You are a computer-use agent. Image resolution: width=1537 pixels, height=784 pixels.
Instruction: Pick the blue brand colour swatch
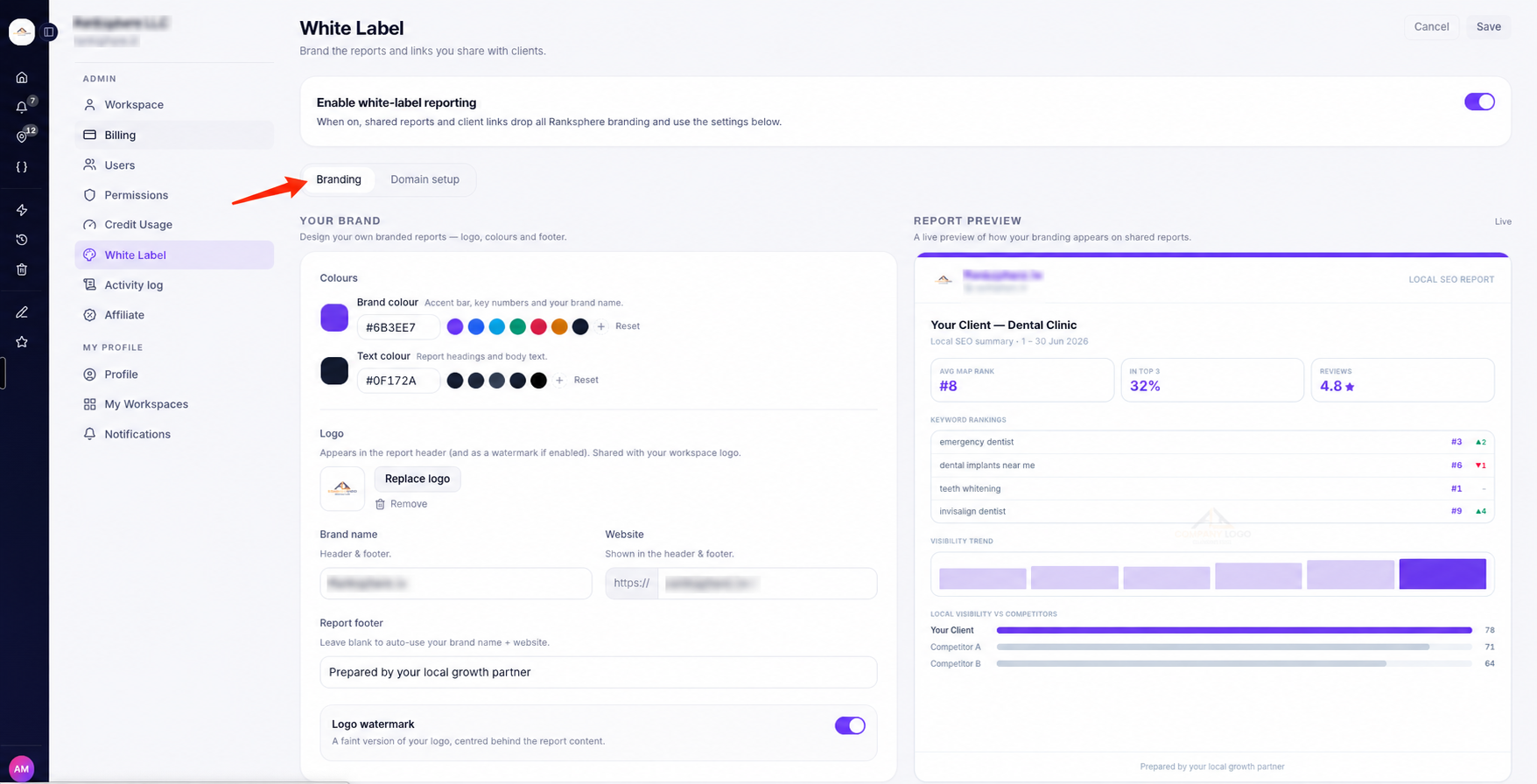pyautogui.click(x=476, y=326)
